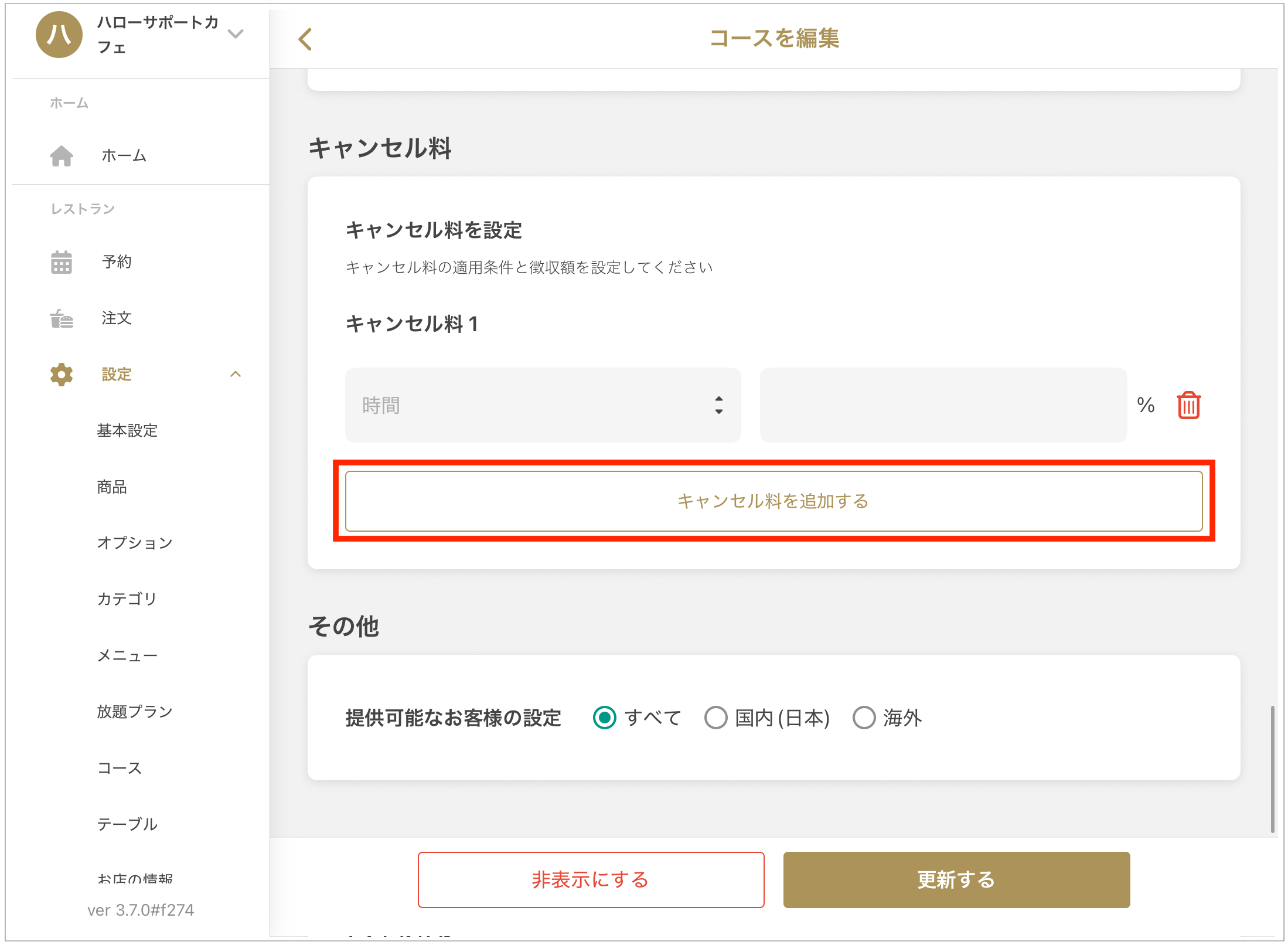The height and width of the screenshot is (945, 1288).
Task: Open the 商品 settings menu item
Action: point(112,487)
